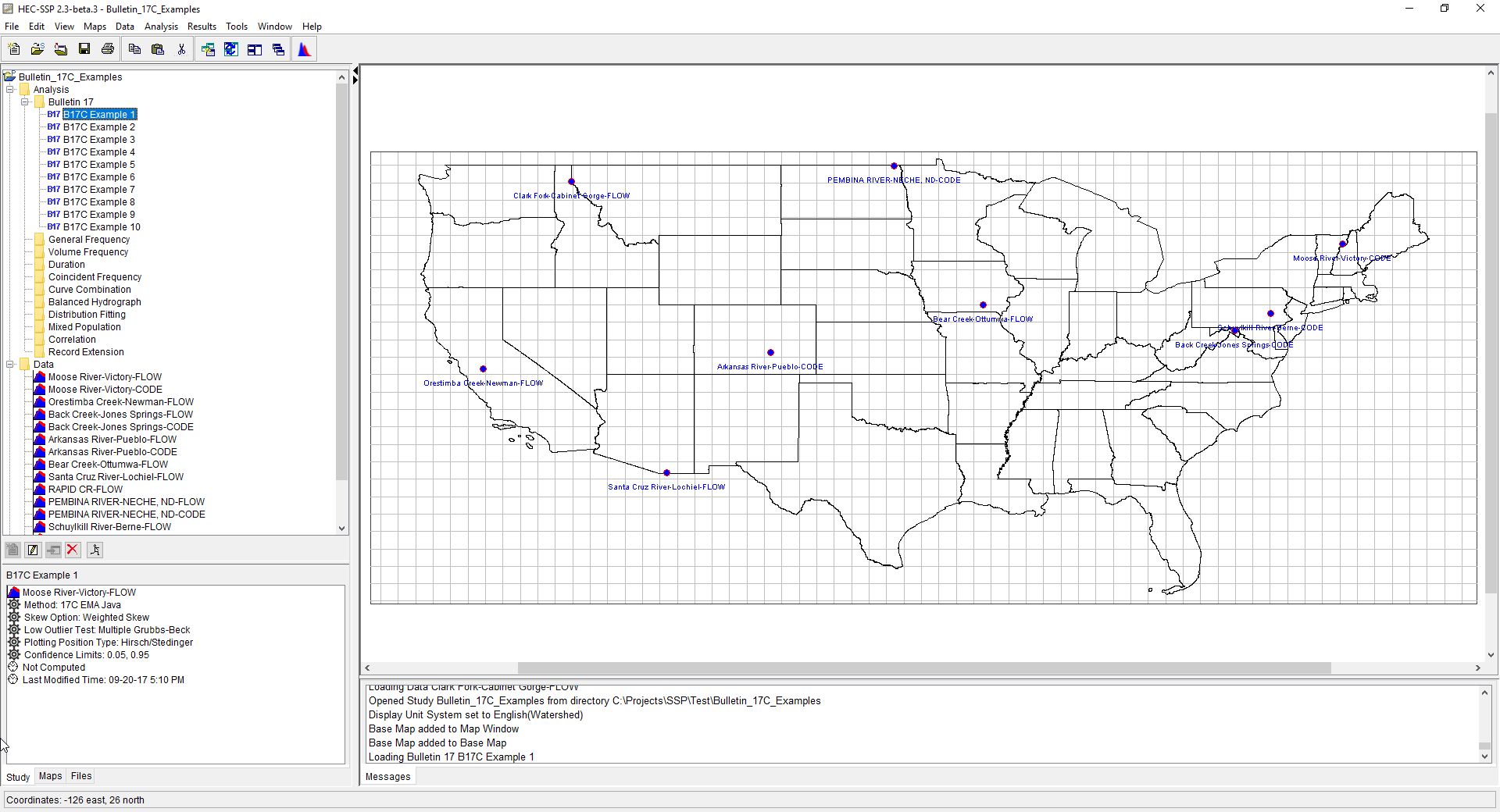This screenshot has width=1500, height=812.
Task: Click the new data table toolbar icon
Action: [208, 49]
